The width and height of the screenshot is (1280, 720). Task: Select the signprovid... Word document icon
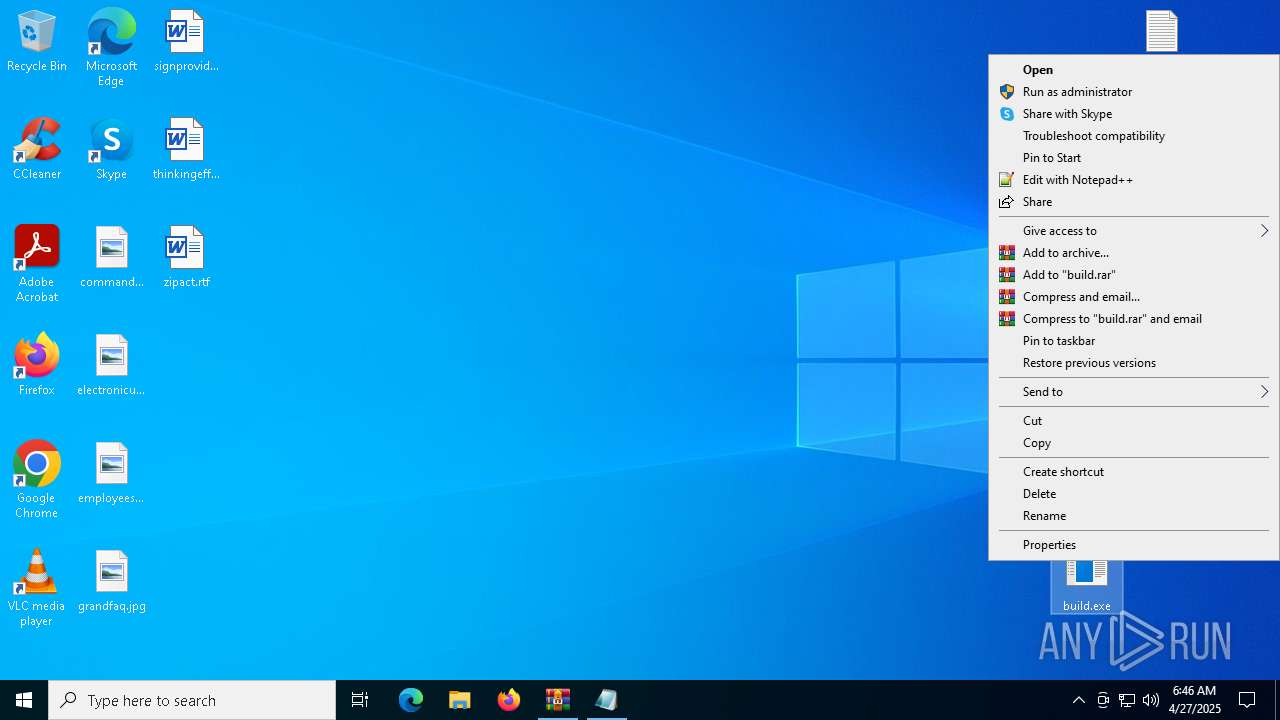(x=186, y=42)
